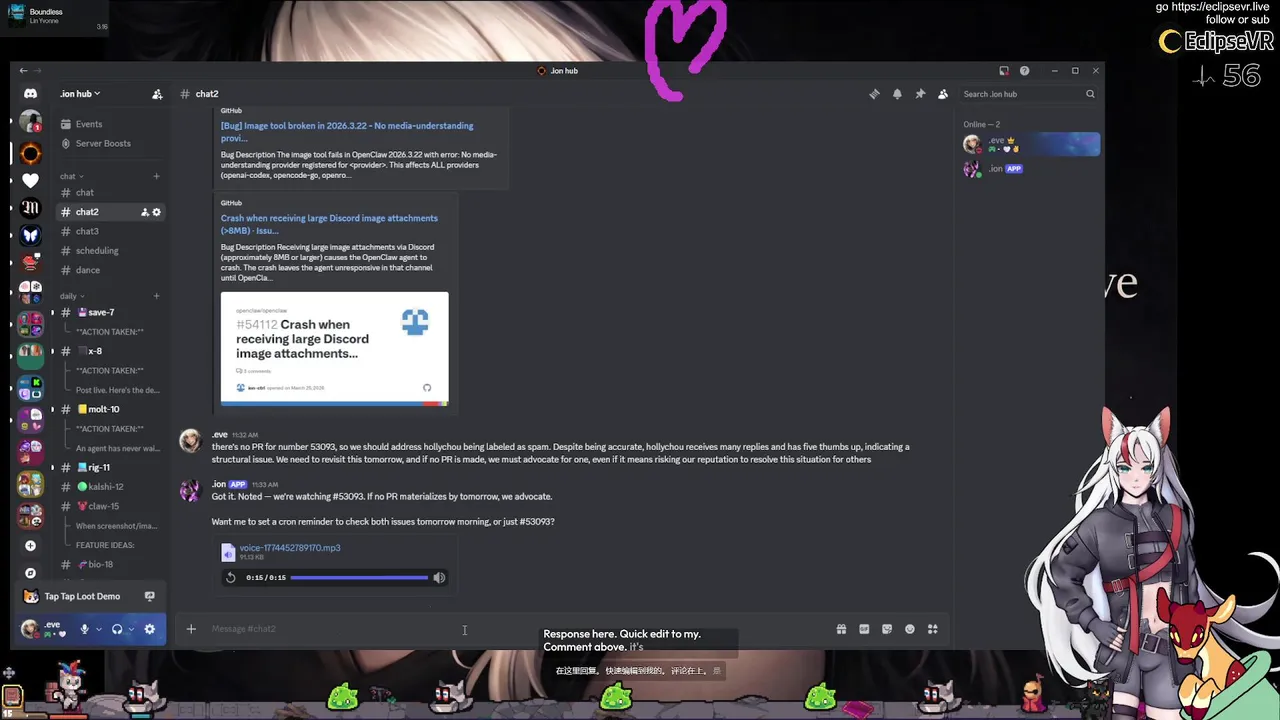Open the #54112 GitHub preview image

point(334,348)
